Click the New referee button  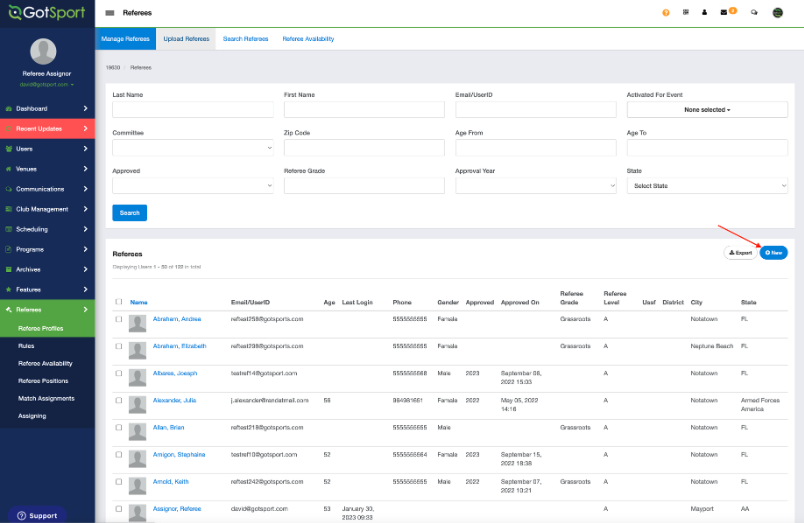coord(773,253)
